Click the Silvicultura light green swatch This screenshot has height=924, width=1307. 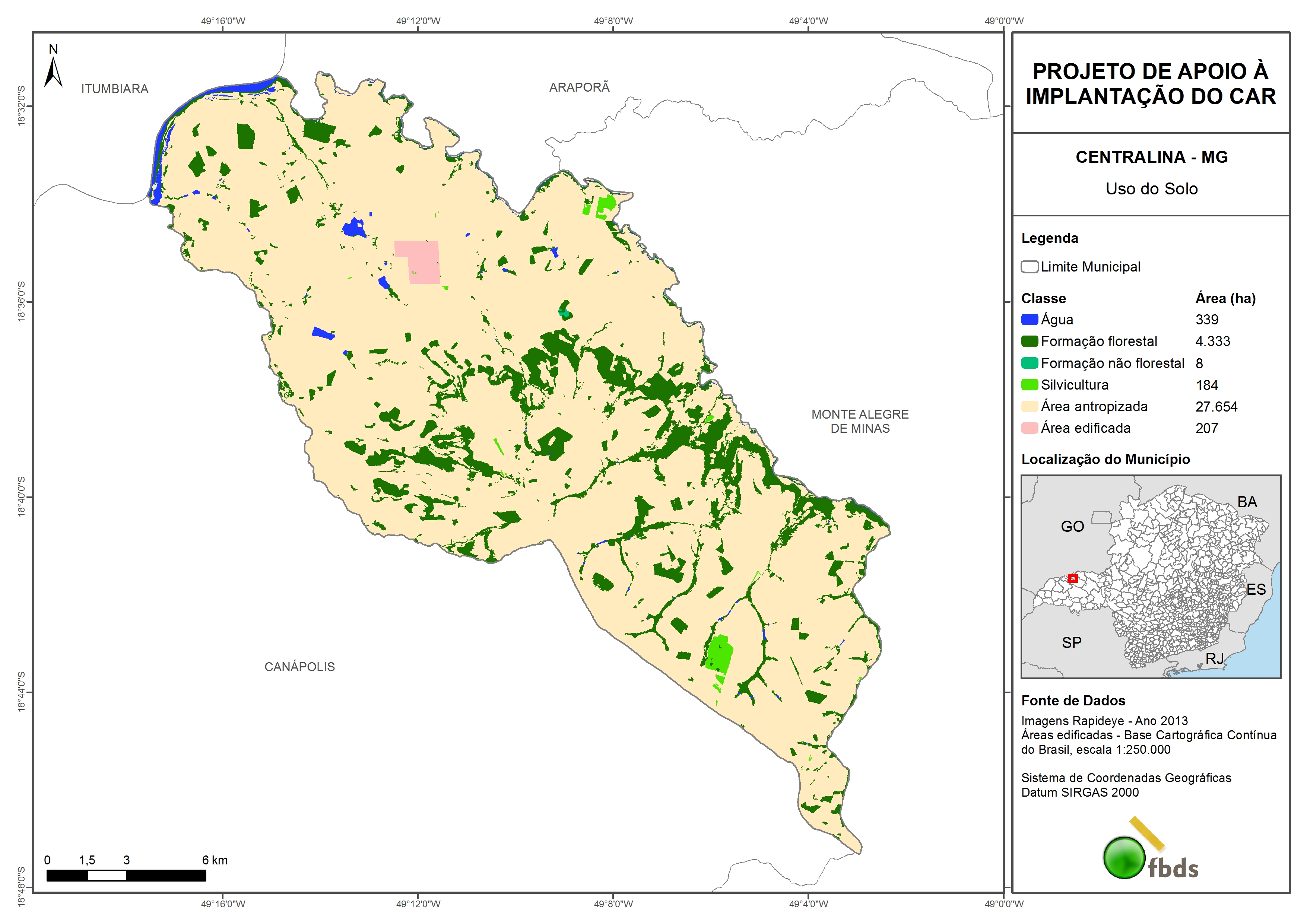pos(1029,385)
